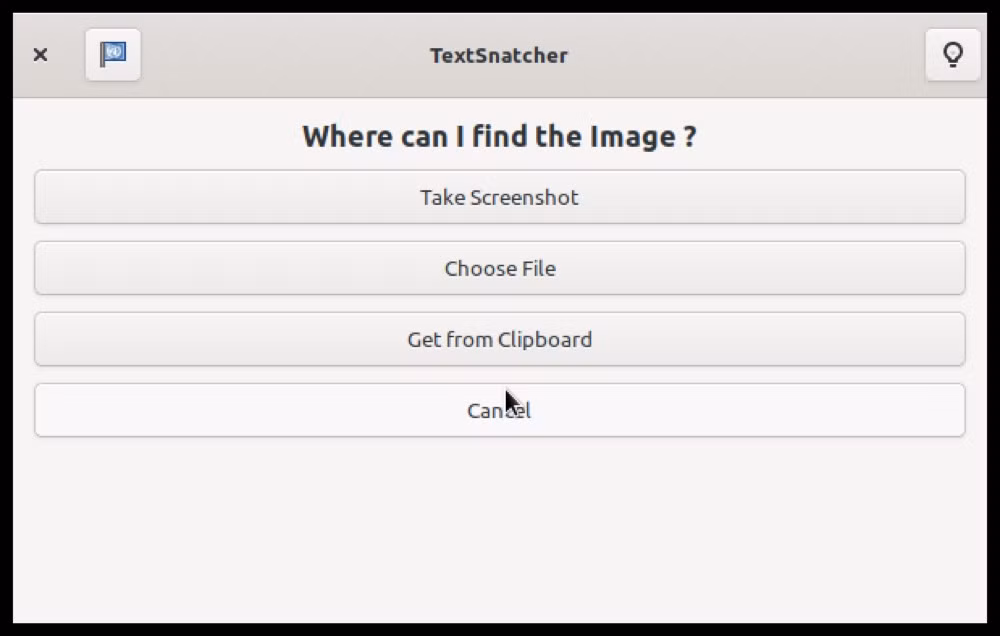
Task: Hit the lightbulb icon right of the title
Action: coord(953,55)
